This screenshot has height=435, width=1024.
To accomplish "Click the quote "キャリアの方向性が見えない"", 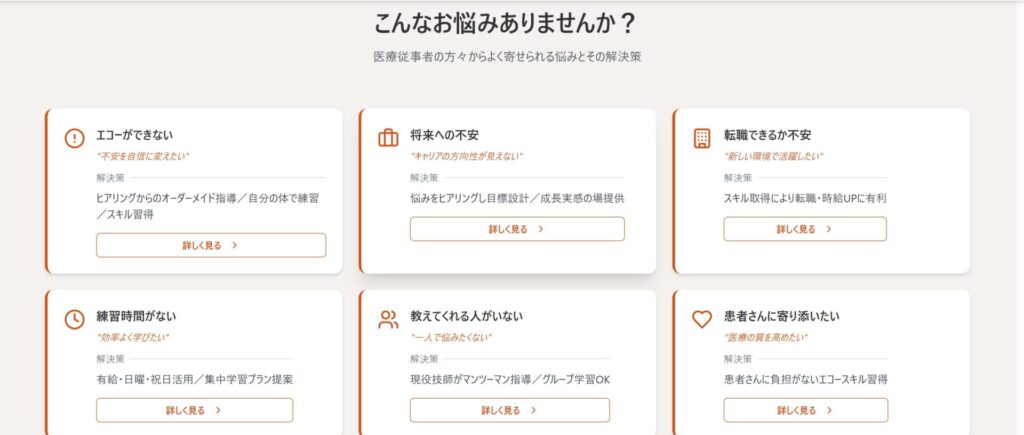I will click(466, 156).
